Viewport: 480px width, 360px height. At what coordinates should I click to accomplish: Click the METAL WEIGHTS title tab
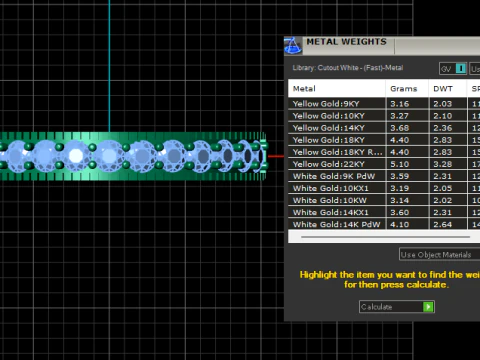(x=347, y=42)
